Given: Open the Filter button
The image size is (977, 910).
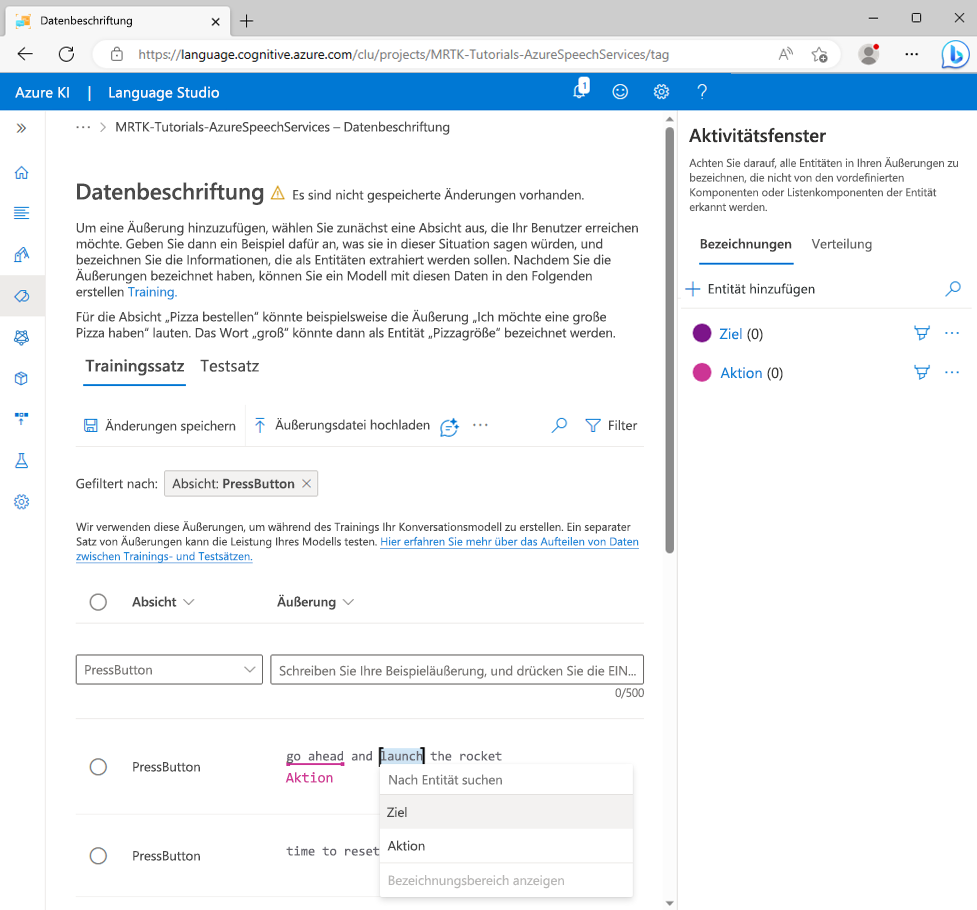Looking at the screenshot, I should click(611, 425).
